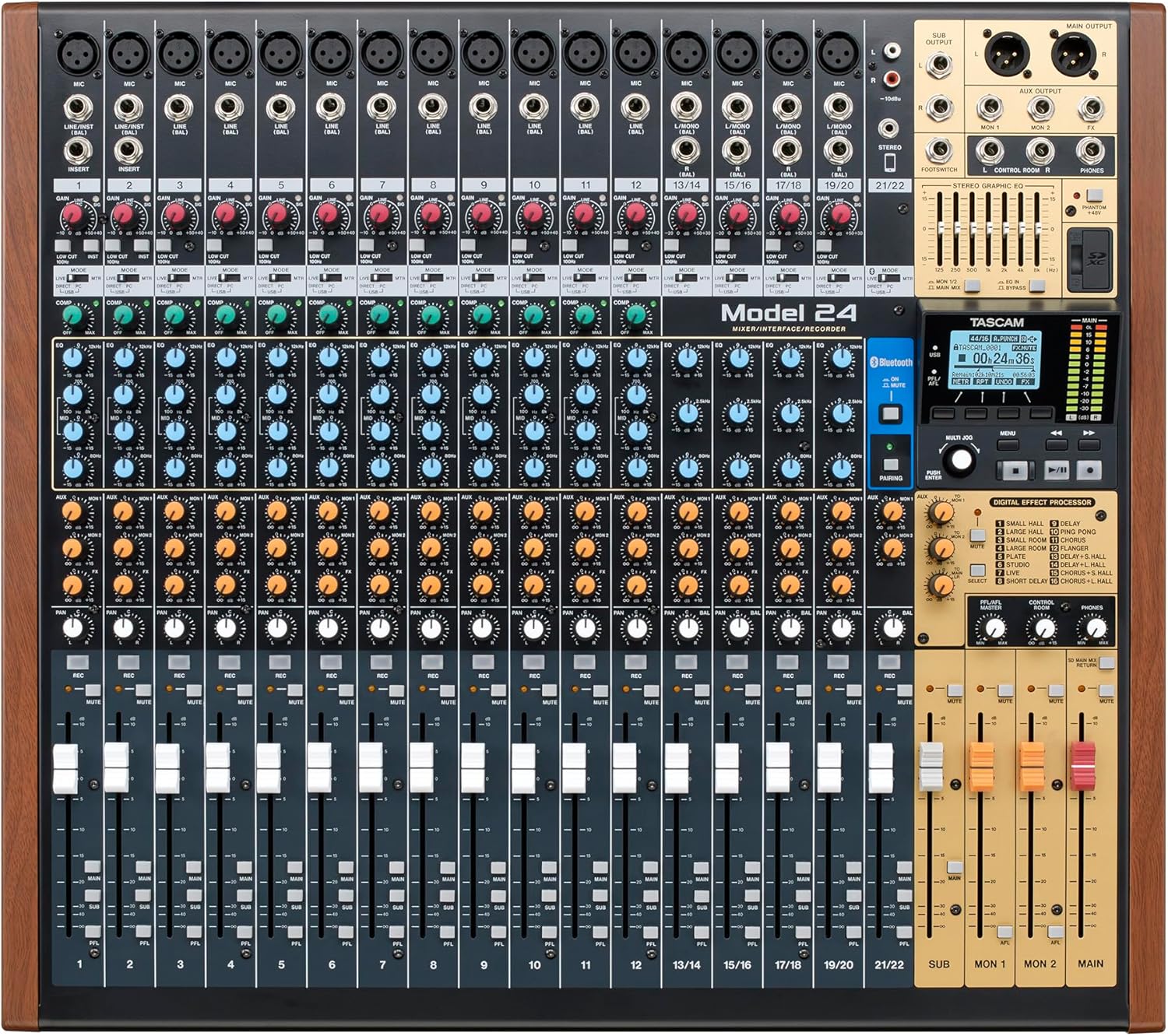Enable PHANTOM +48V power

pos(1094,195)
